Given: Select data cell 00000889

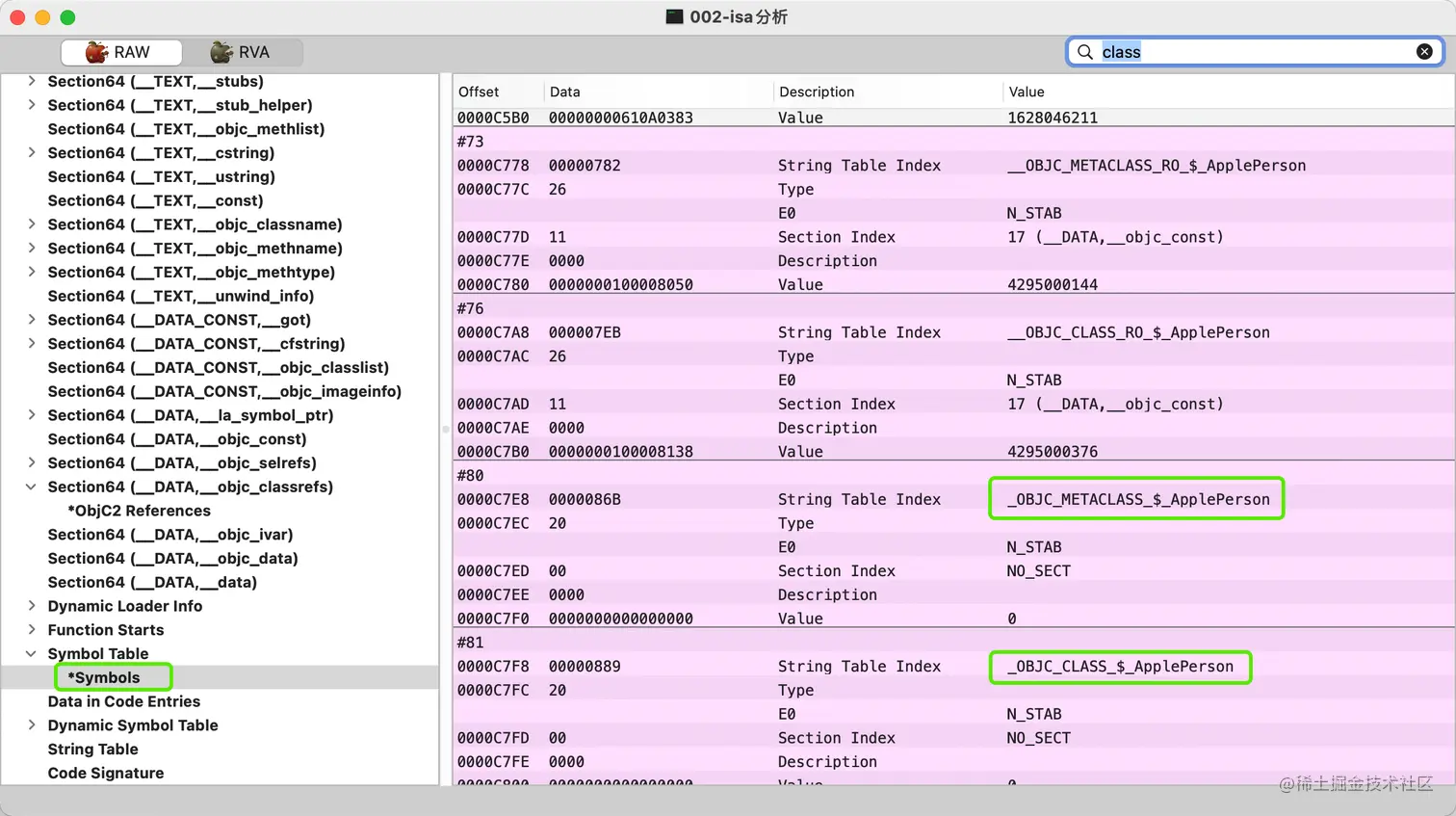Looking at the screenshot, I should coord(585,666).
